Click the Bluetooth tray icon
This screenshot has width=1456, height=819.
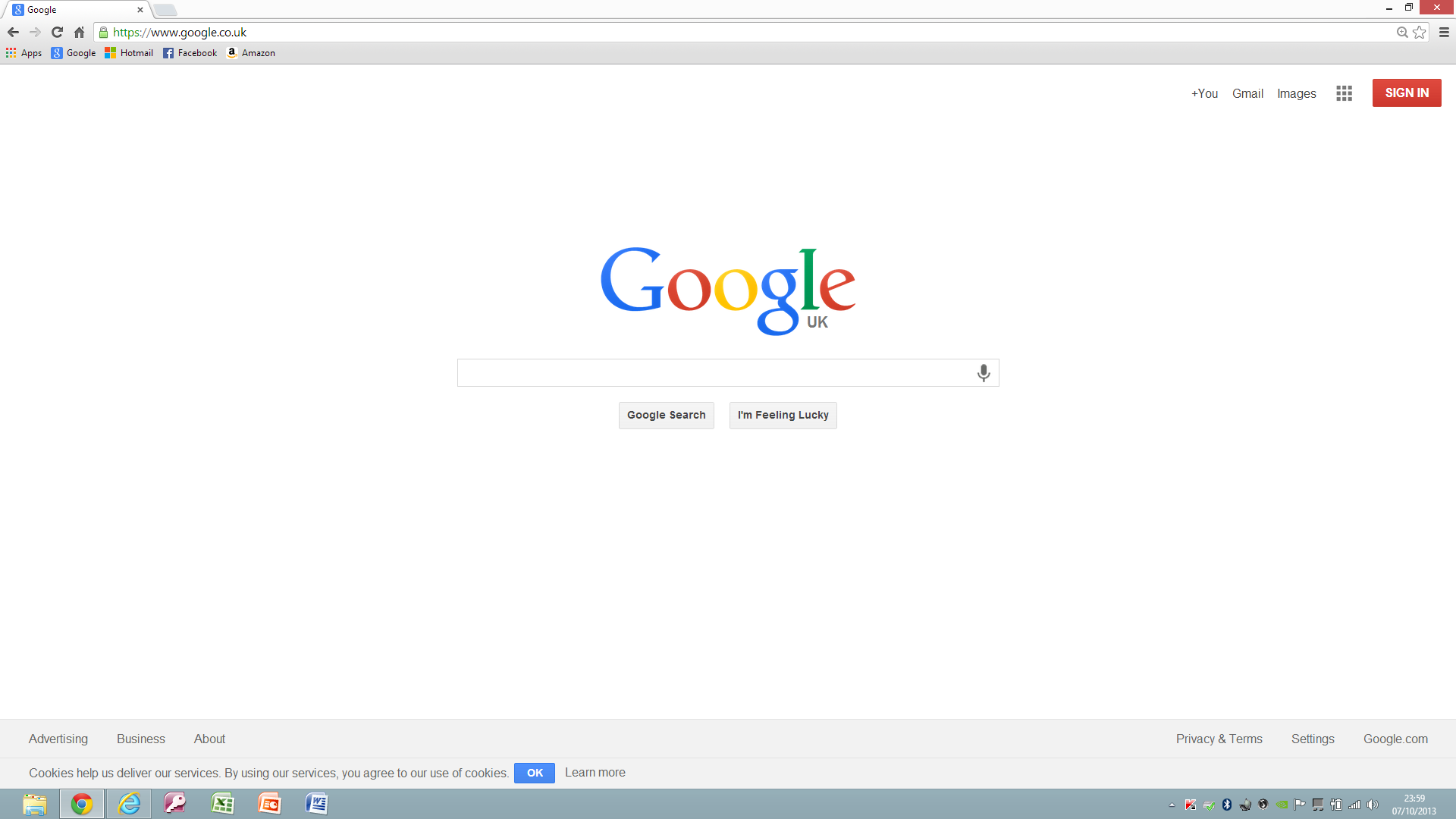1227,805
